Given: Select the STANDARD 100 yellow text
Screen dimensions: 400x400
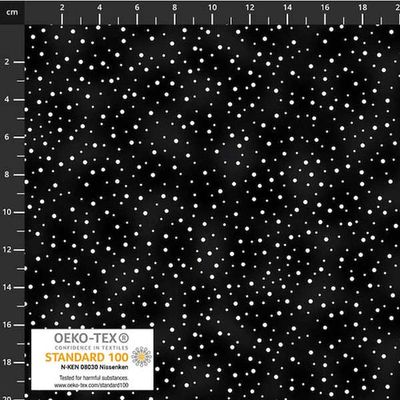Looking at the screenshot, I should click(x=87, y=357).
